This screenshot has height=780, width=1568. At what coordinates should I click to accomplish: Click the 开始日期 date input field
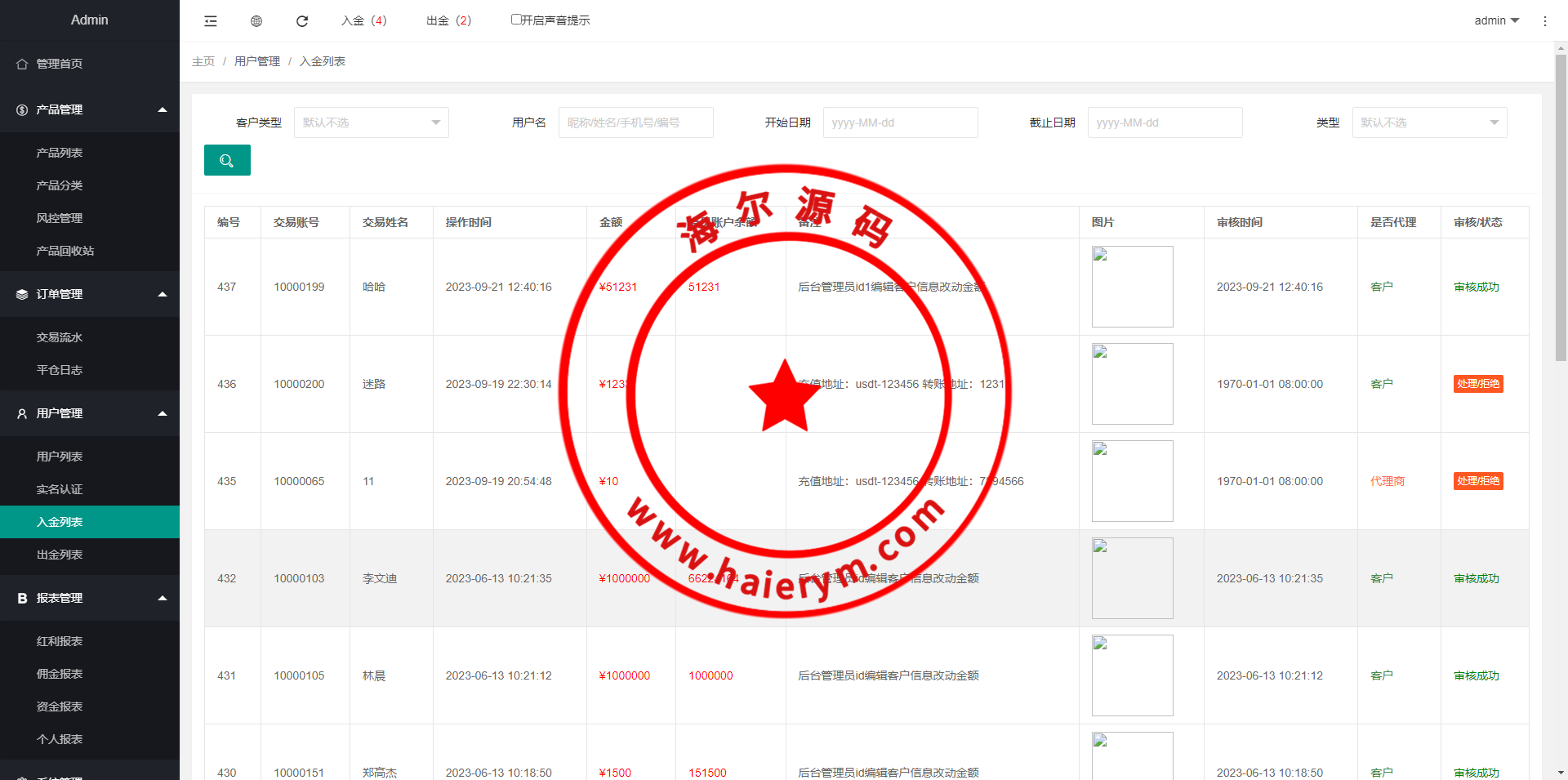pos(900,123)
